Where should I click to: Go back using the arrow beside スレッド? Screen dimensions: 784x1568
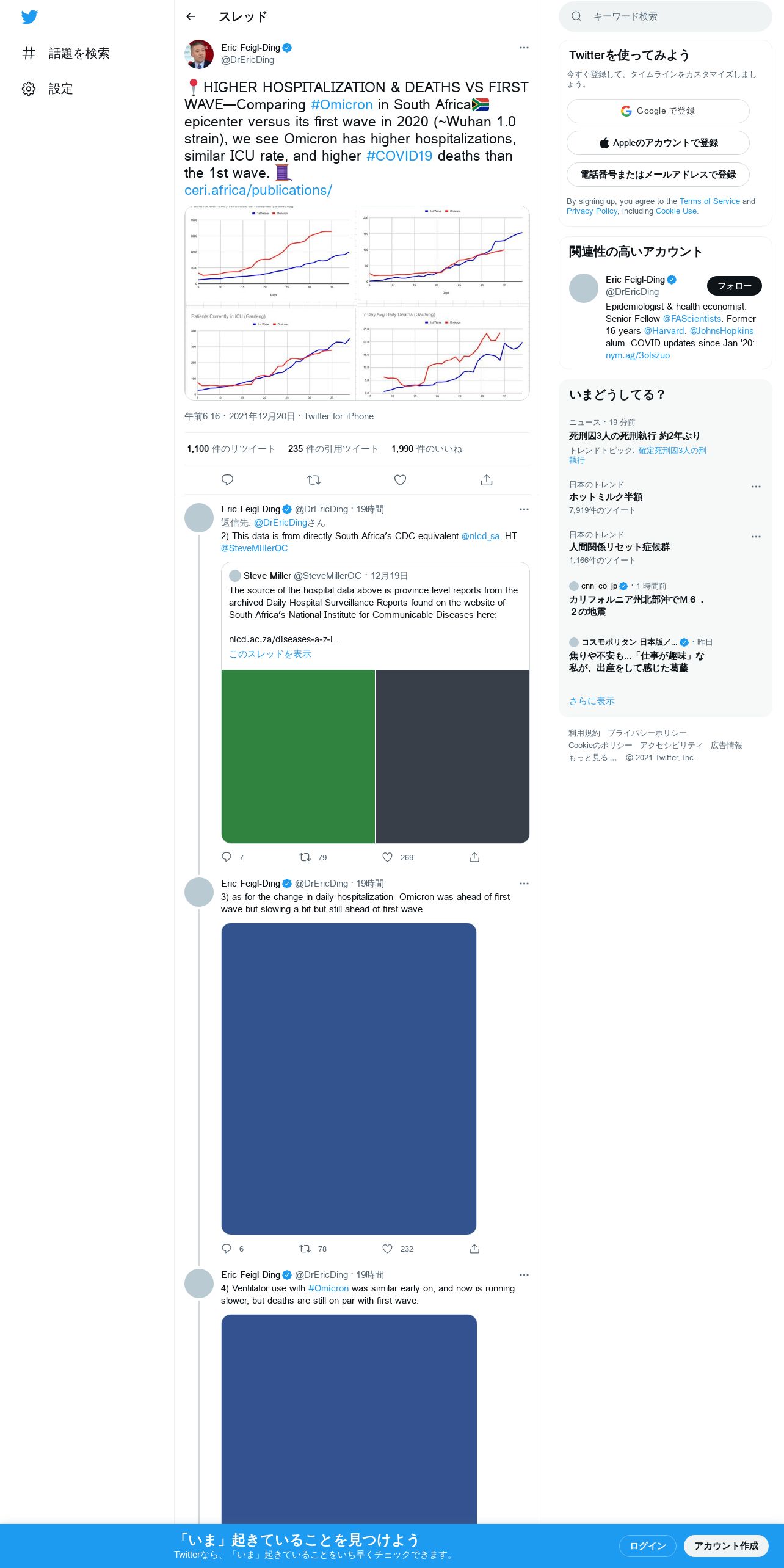click(x=191, y=17)
